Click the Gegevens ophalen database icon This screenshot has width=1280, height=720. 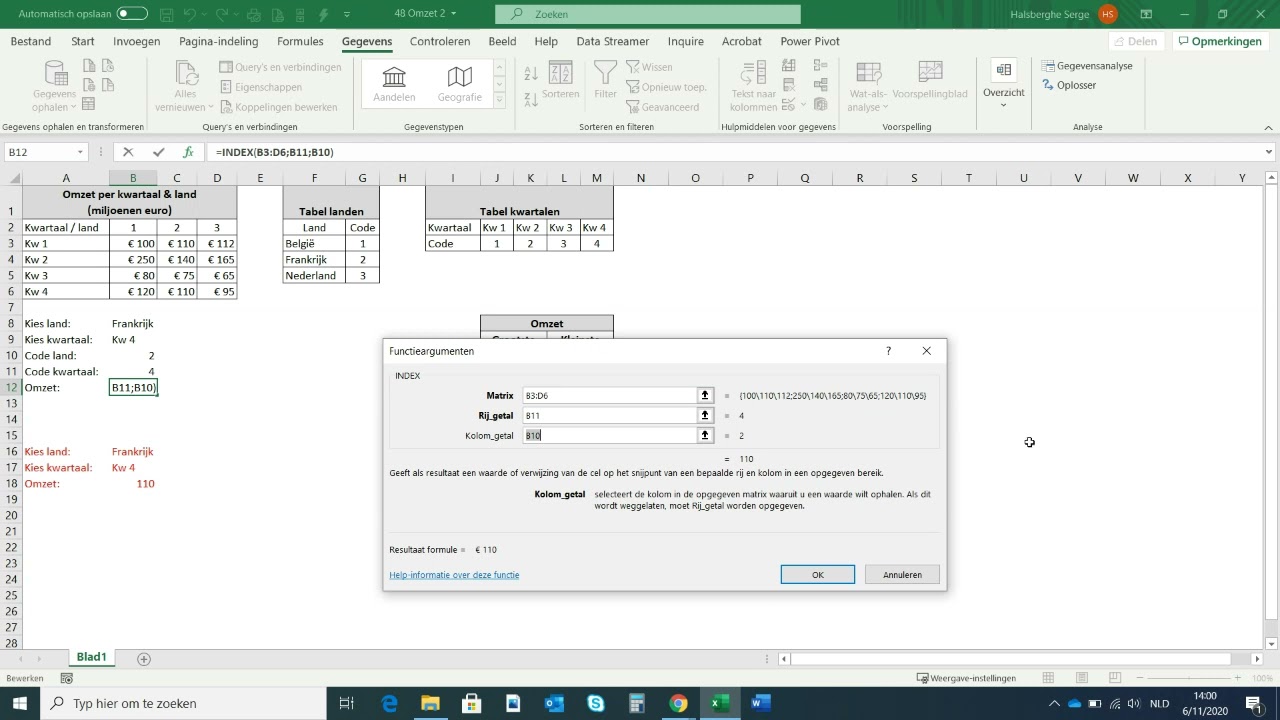(x=54, y=73)
